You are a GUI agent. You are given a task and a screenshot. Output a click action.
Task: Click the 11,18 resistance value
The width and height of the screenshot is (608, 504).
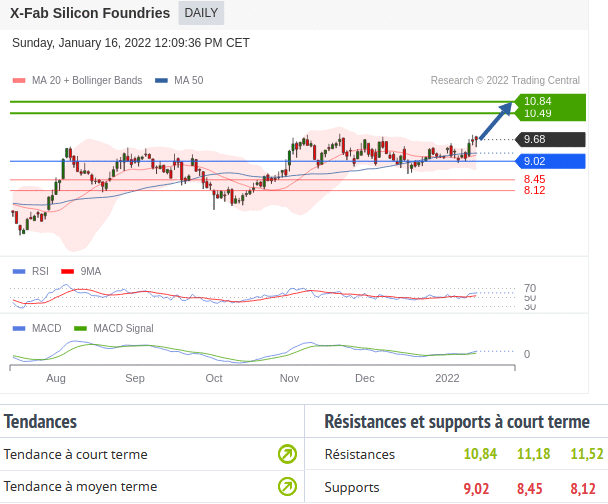pos(533,454)
